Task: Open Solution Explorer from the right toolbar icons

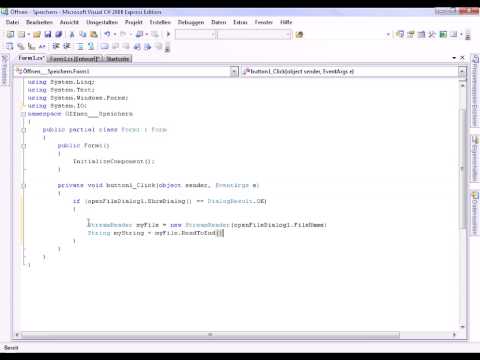Action: (x=400, y=34)
